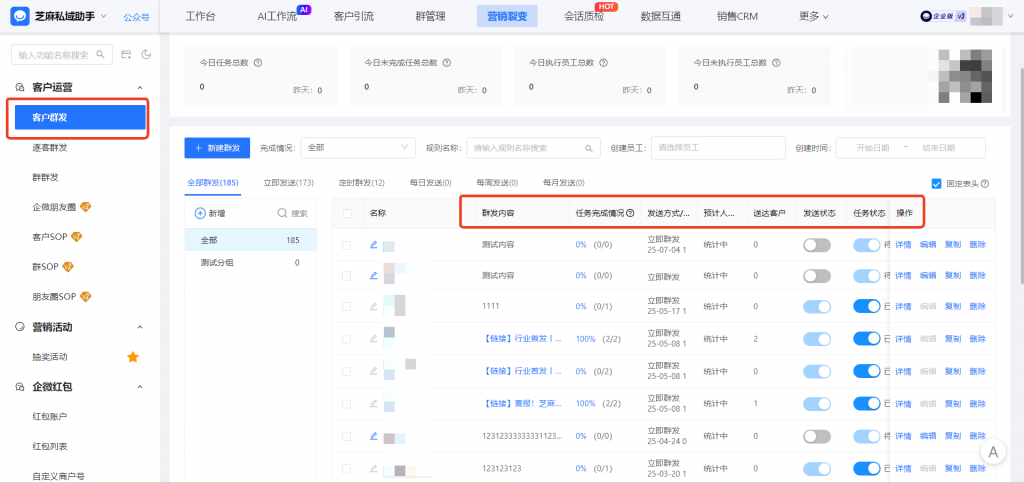Click 删除 in the 【链接】喜报 row
1024x483 pixels.
[978, 403]
